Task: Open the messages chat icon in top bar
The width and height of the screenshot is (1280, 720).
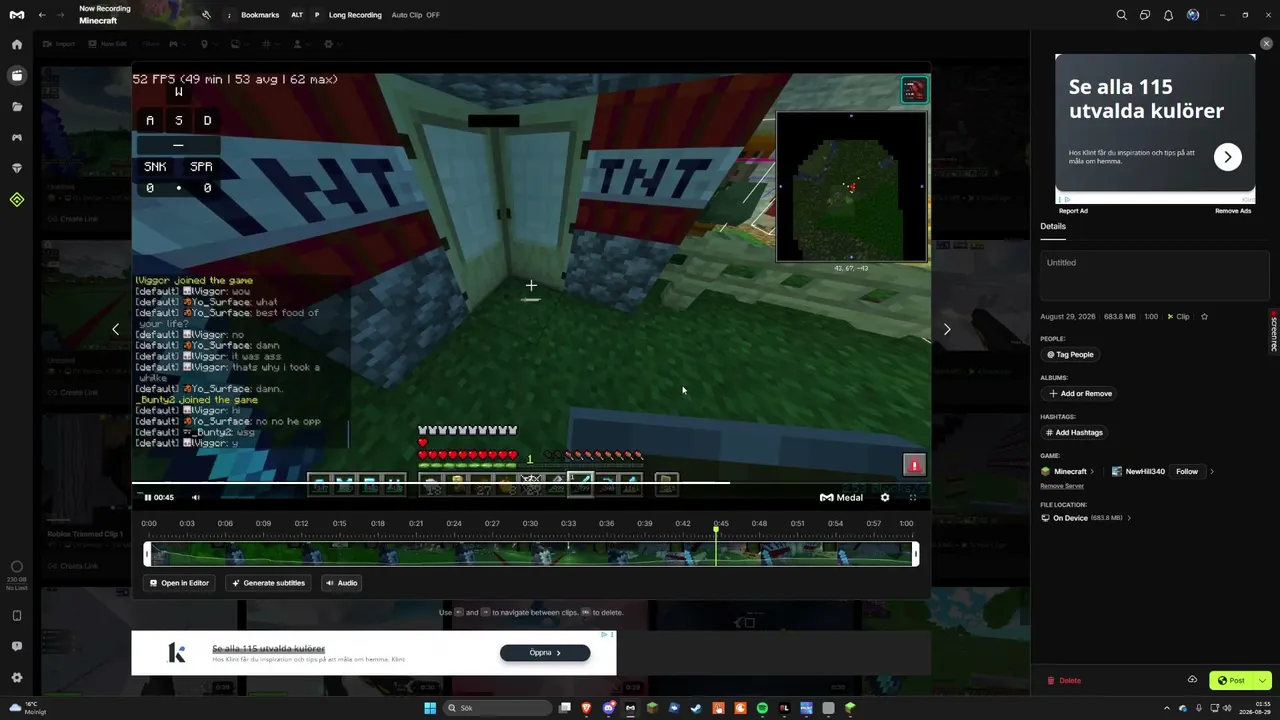Action: tap(1145, 15)
